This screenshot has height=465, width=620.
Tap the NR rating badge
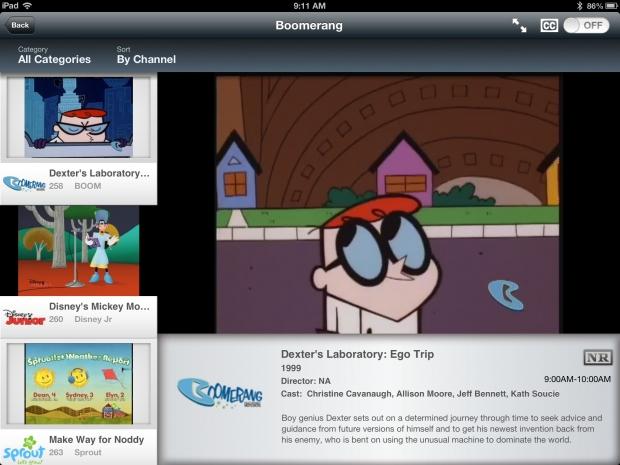click(x=597, y=357)
